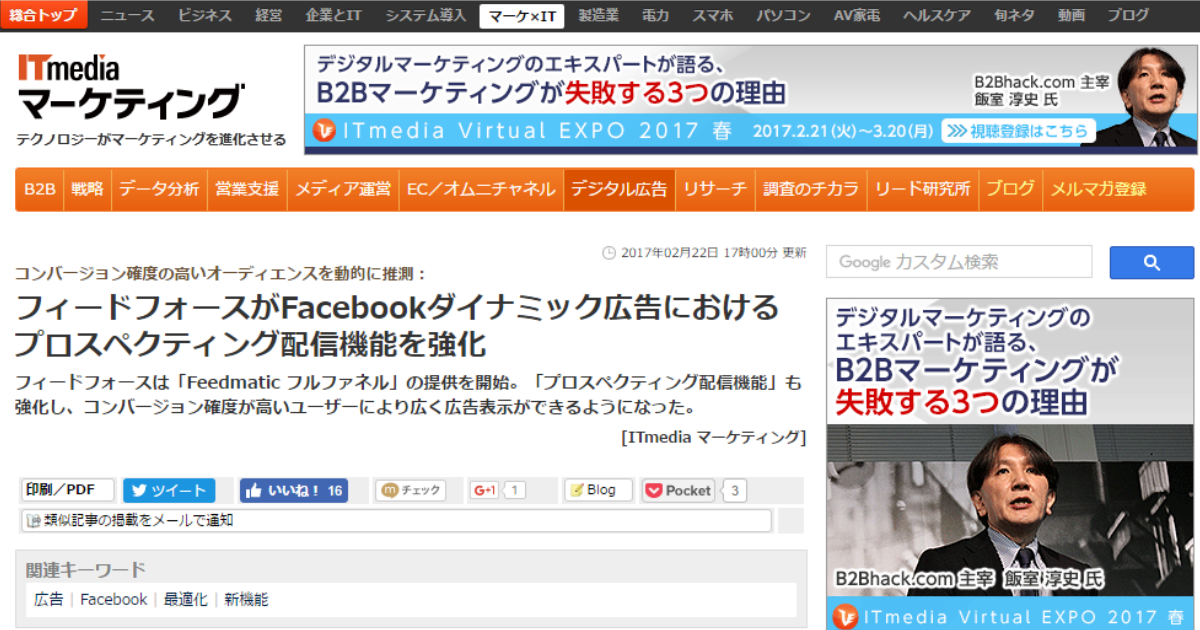Open ブログ in top black navigation

pos(1128,15)
